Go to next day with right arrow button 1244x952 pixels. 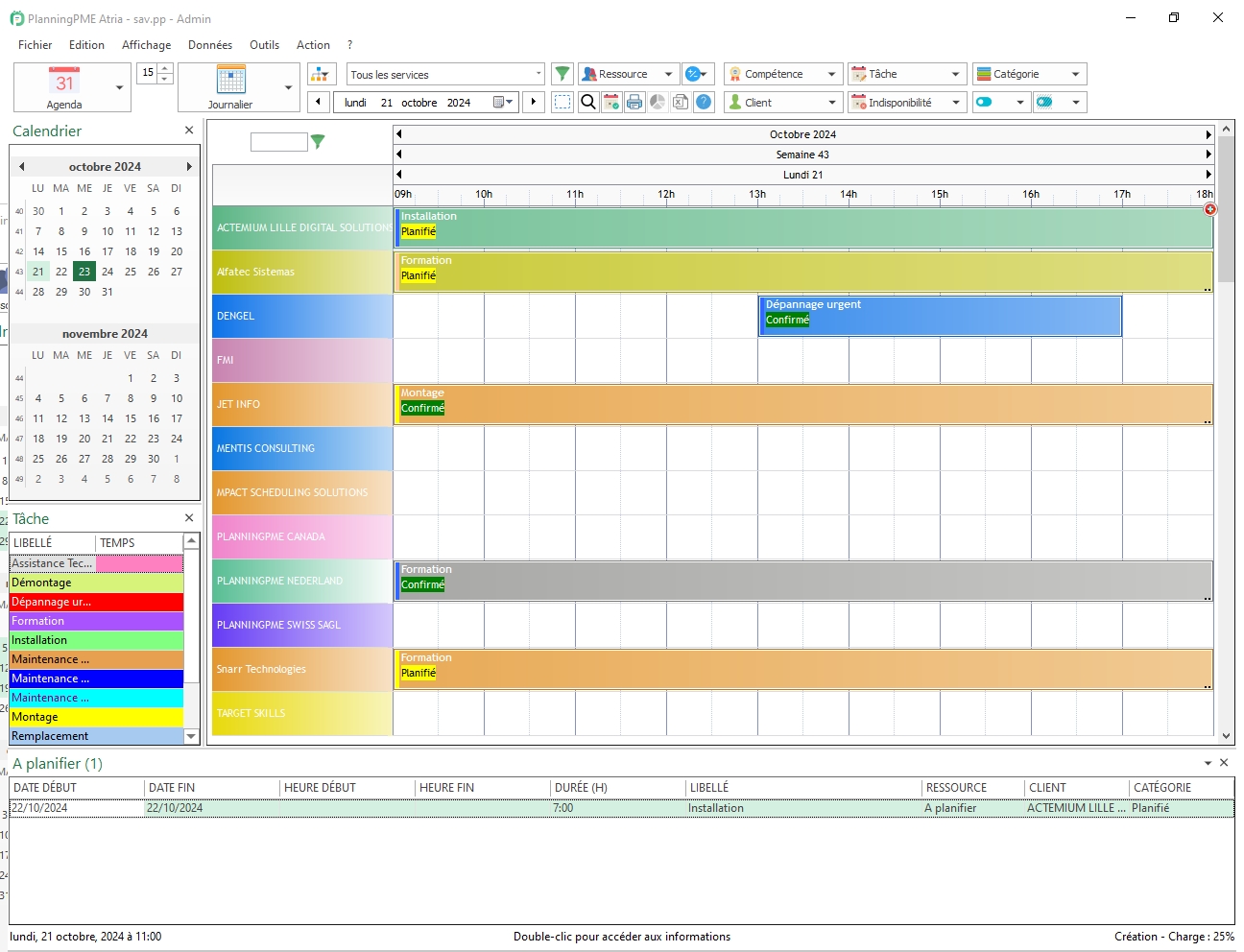click(x=534, y=102)
